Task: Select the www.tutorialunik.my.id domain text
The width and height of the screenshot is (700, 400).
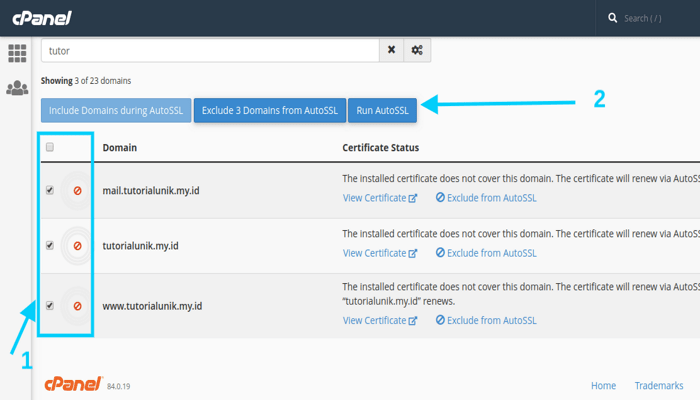Action: point(152,306)
